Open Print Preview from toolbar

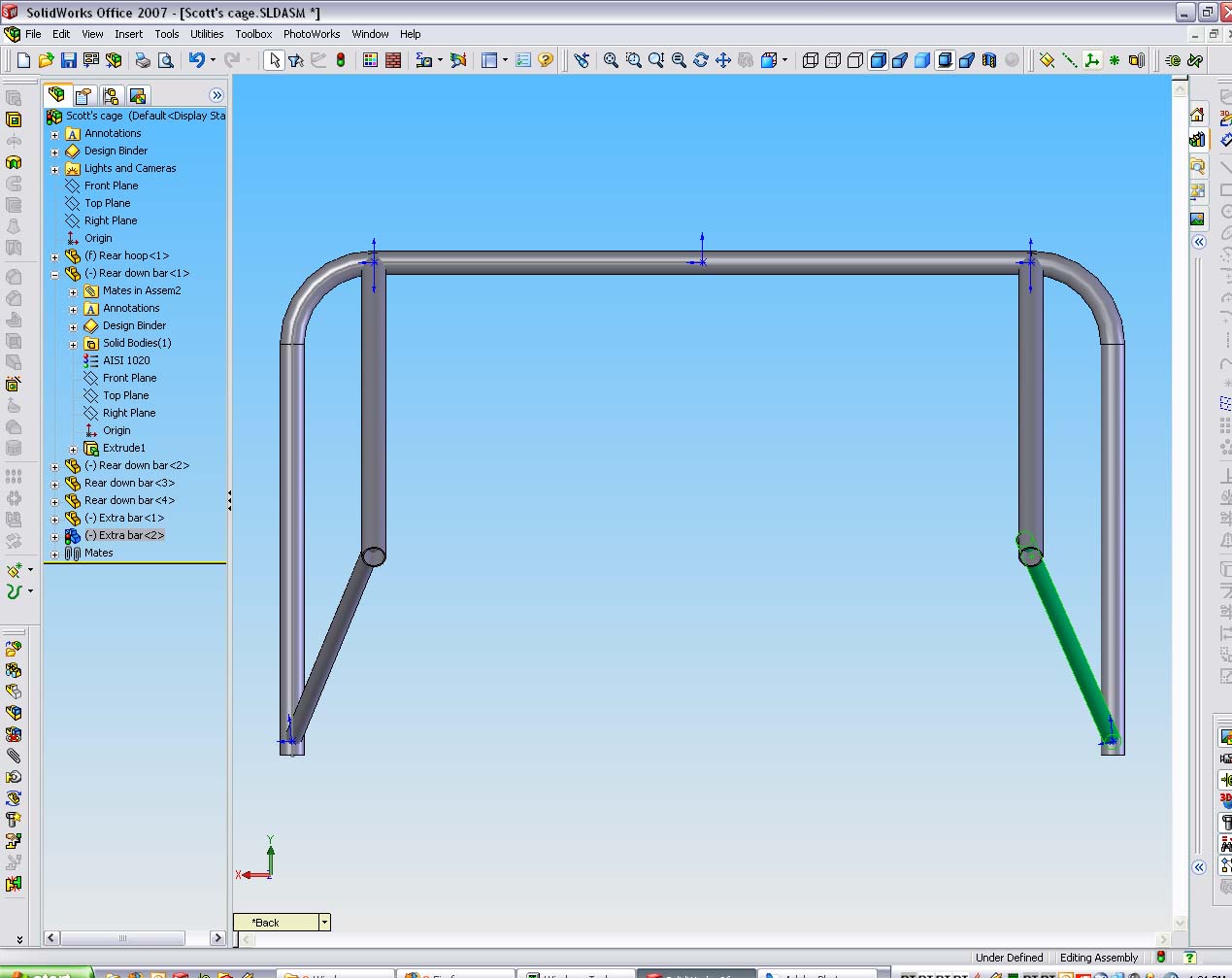[x=166, y=60]
